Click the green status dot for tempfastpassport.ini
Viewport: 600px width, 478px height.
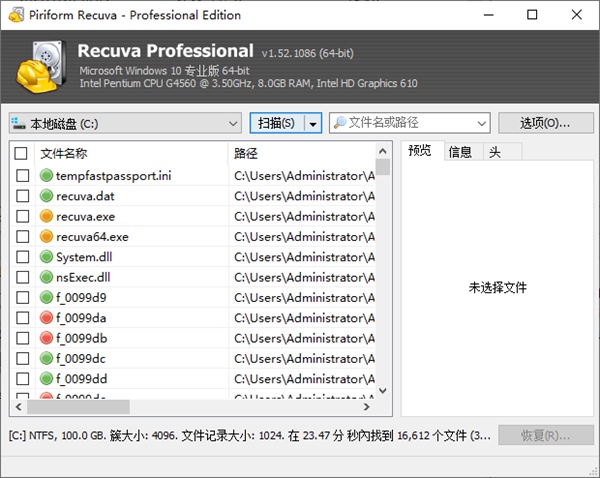pyautogui.click(x=46, y=176)
